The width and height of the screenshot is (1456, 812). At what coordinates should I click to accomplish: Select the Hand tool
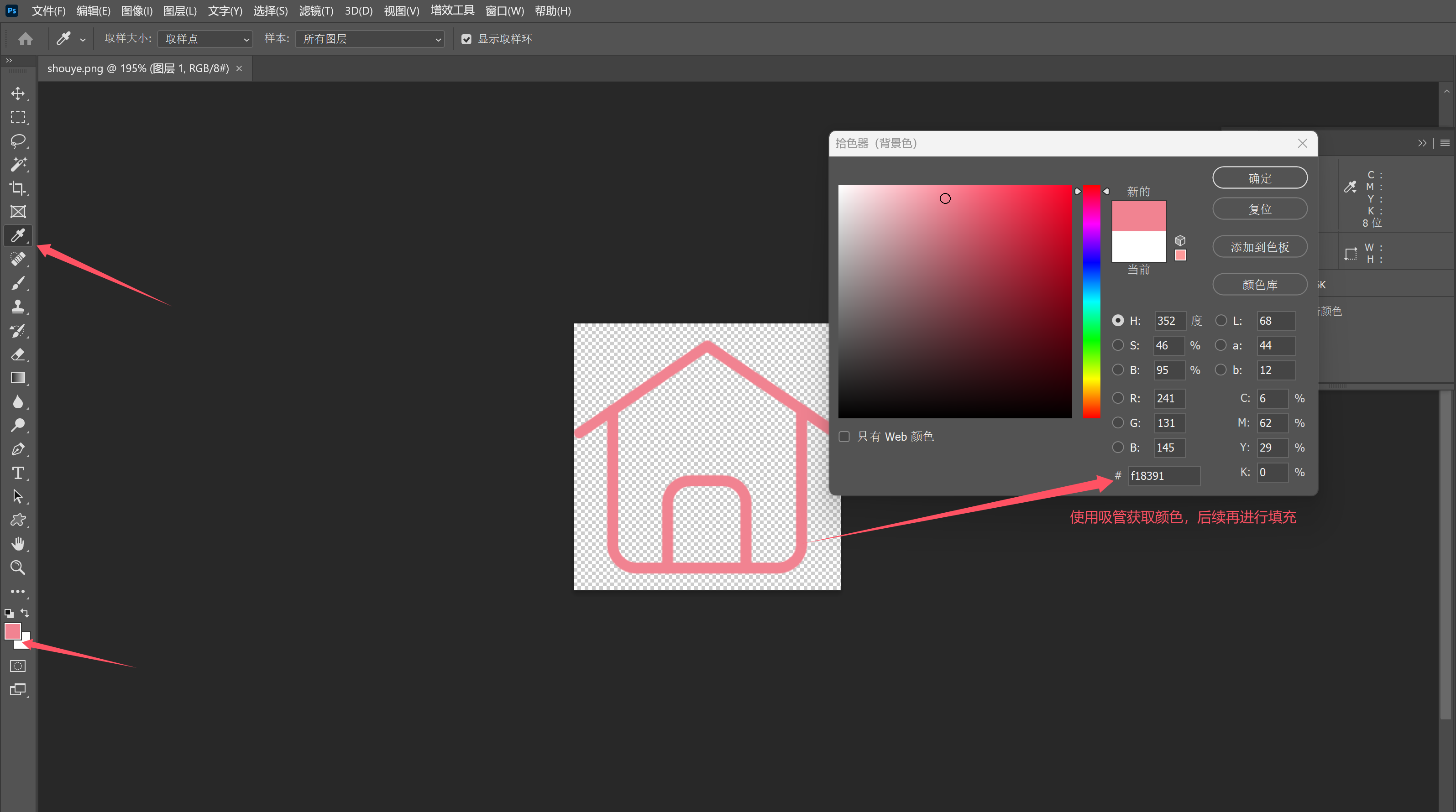17,544
